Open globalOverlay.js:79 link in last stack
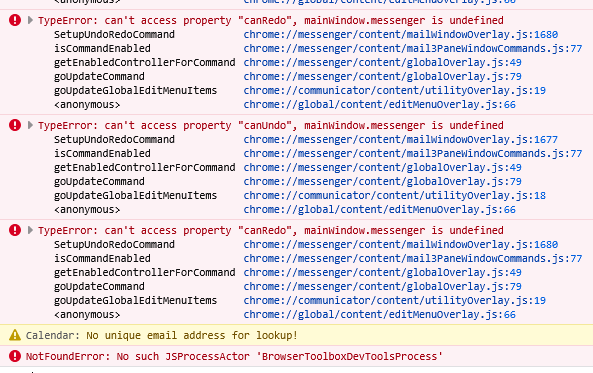Screen dimensions: 593x373 382,286
